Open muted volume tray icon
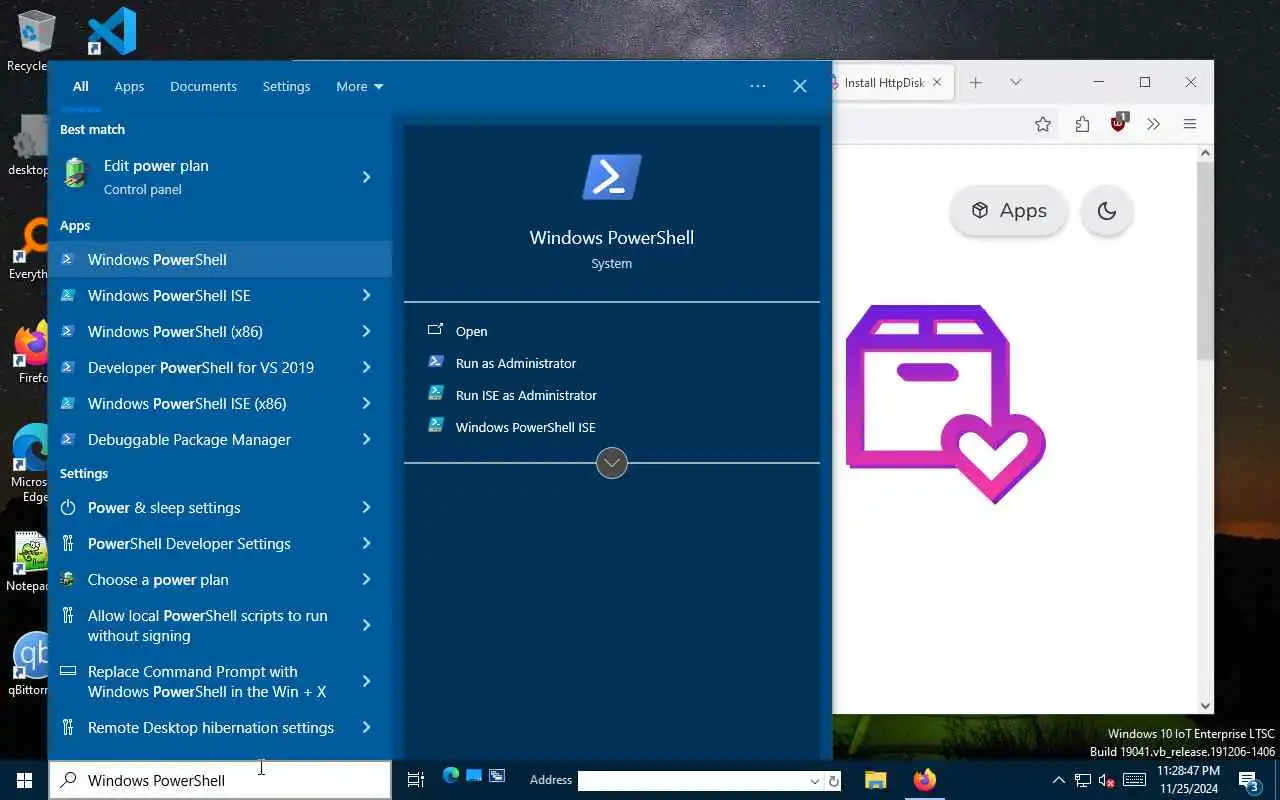This screenshot has width=1280, height=800. (x=1107, y=780)
